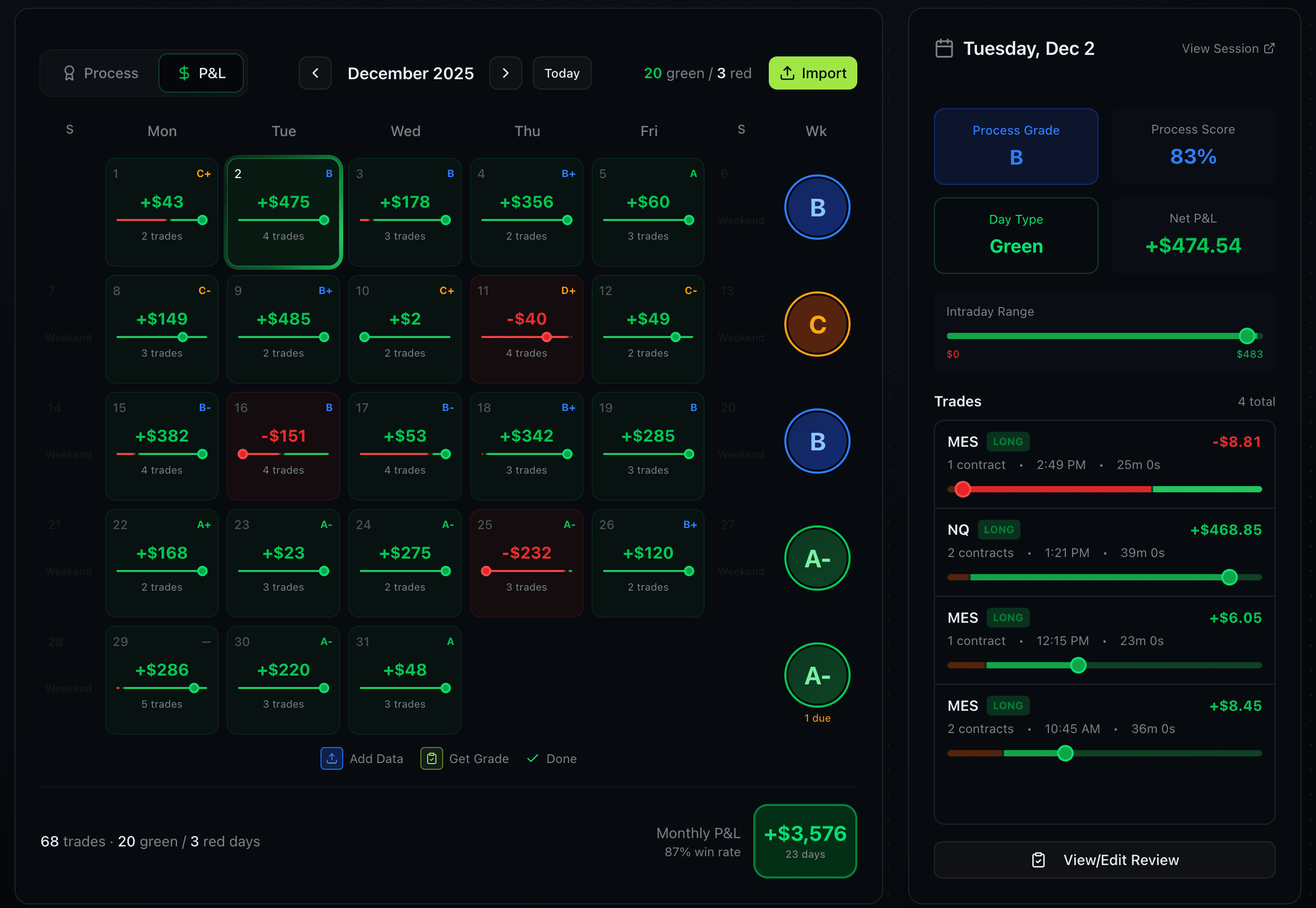Viewport: 1316px width, 908px height.
Task: Go to previous month with the left chevron
Action: click(315, 73)
